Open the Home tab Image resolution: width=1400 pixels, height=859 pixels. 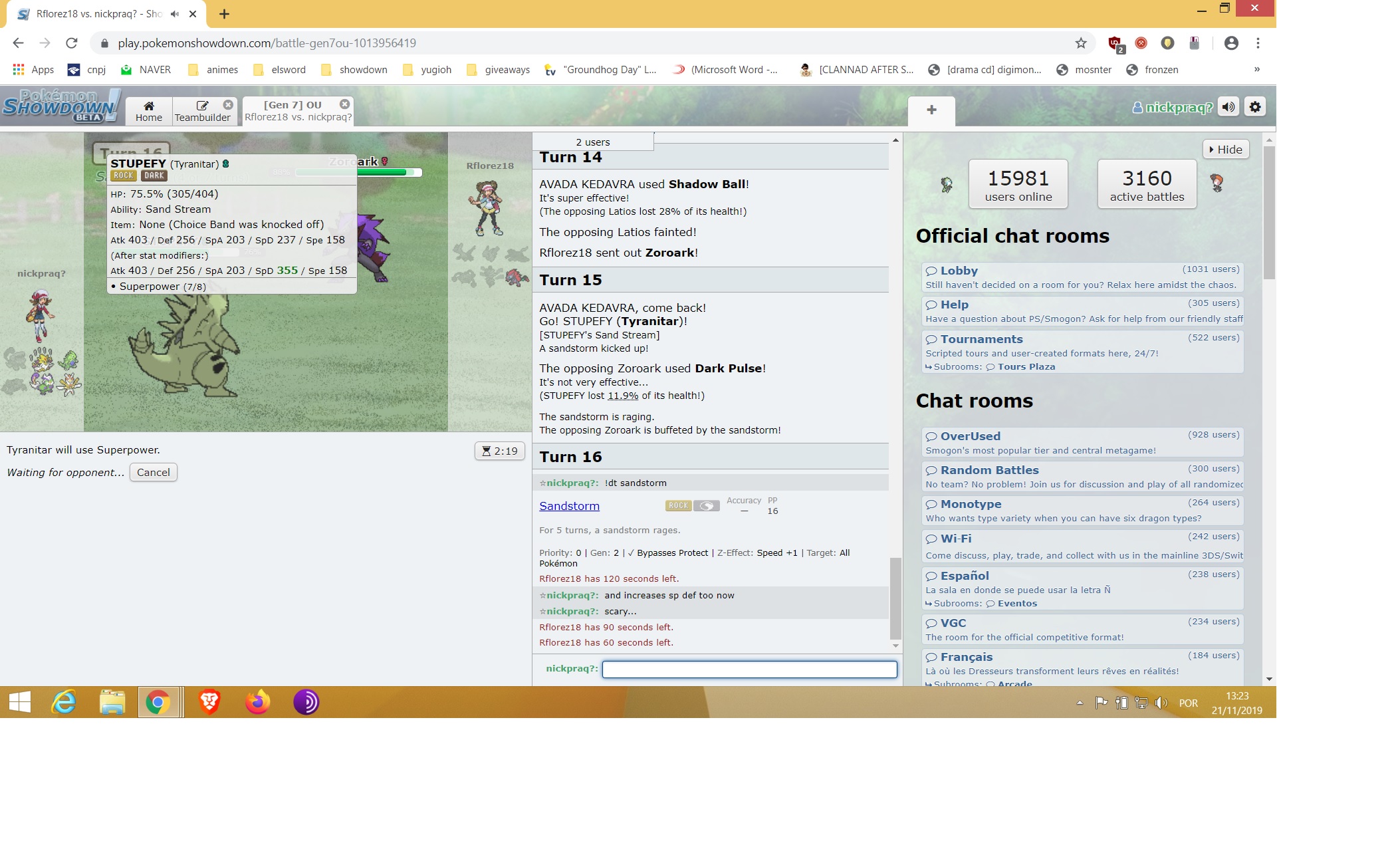(x=149, y=111)
